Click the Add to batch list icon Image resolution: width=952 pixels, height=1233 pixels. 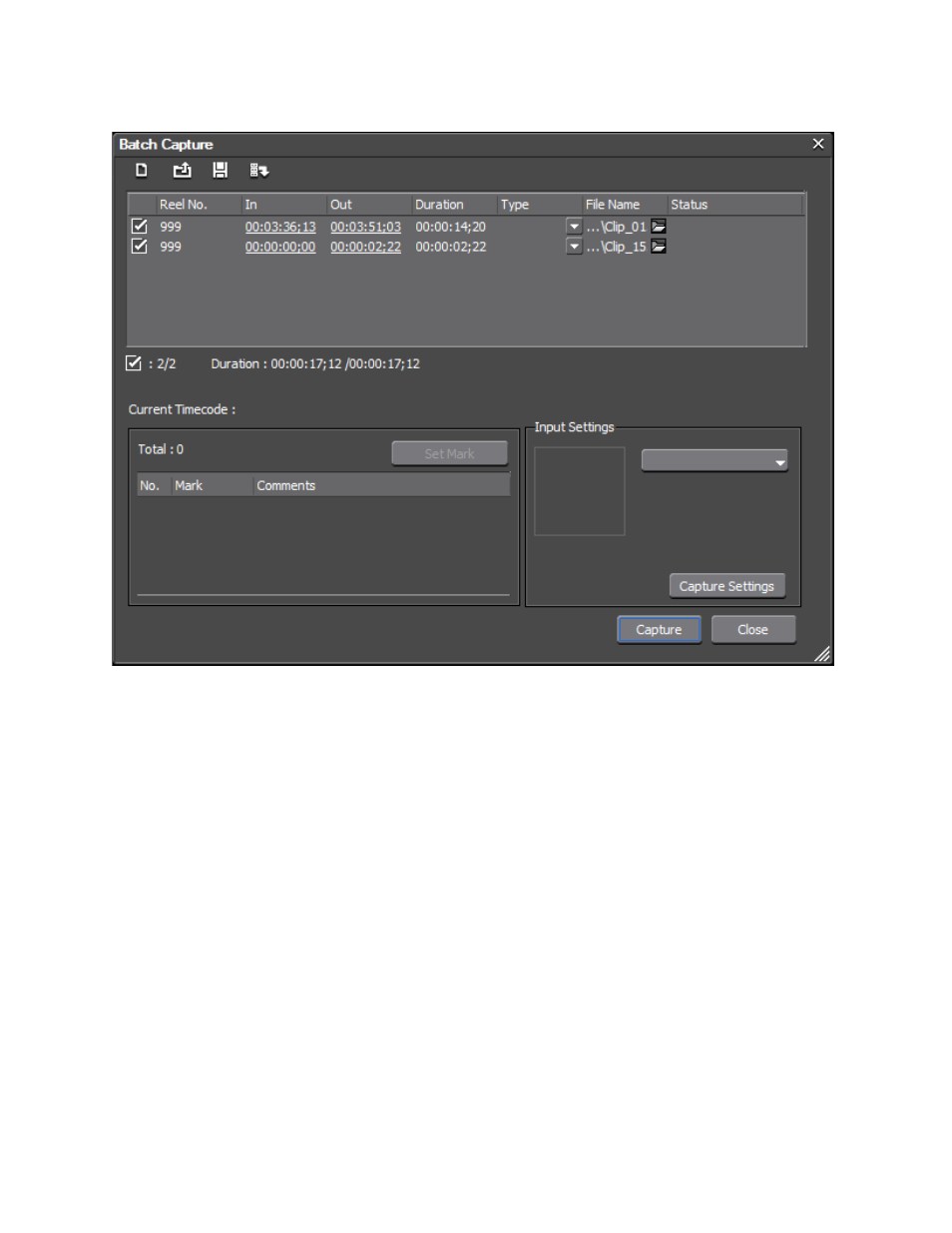click(x=259, y=171)
